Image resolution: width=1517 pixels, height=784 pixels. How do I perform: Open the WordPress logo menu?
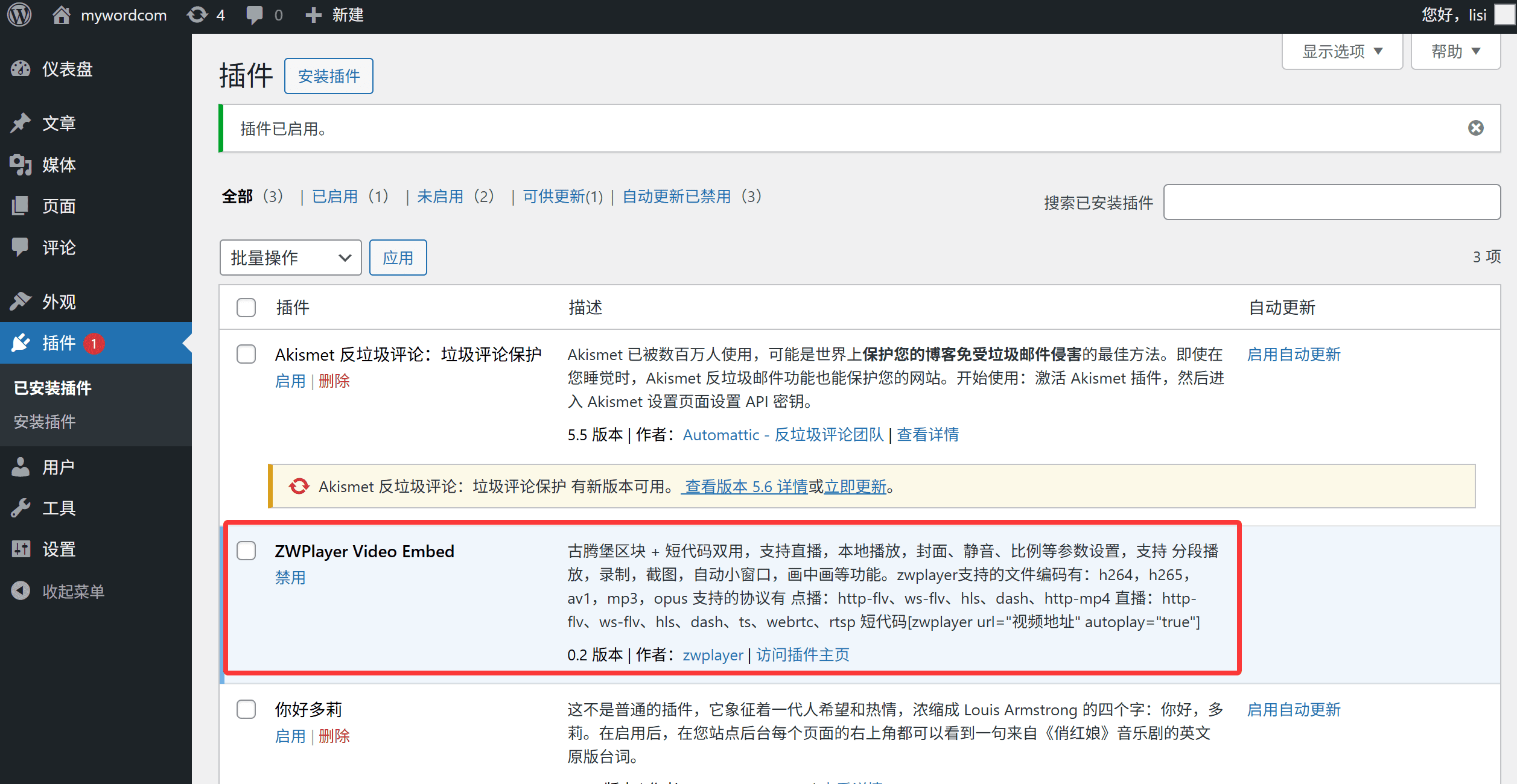pos(19,14)
